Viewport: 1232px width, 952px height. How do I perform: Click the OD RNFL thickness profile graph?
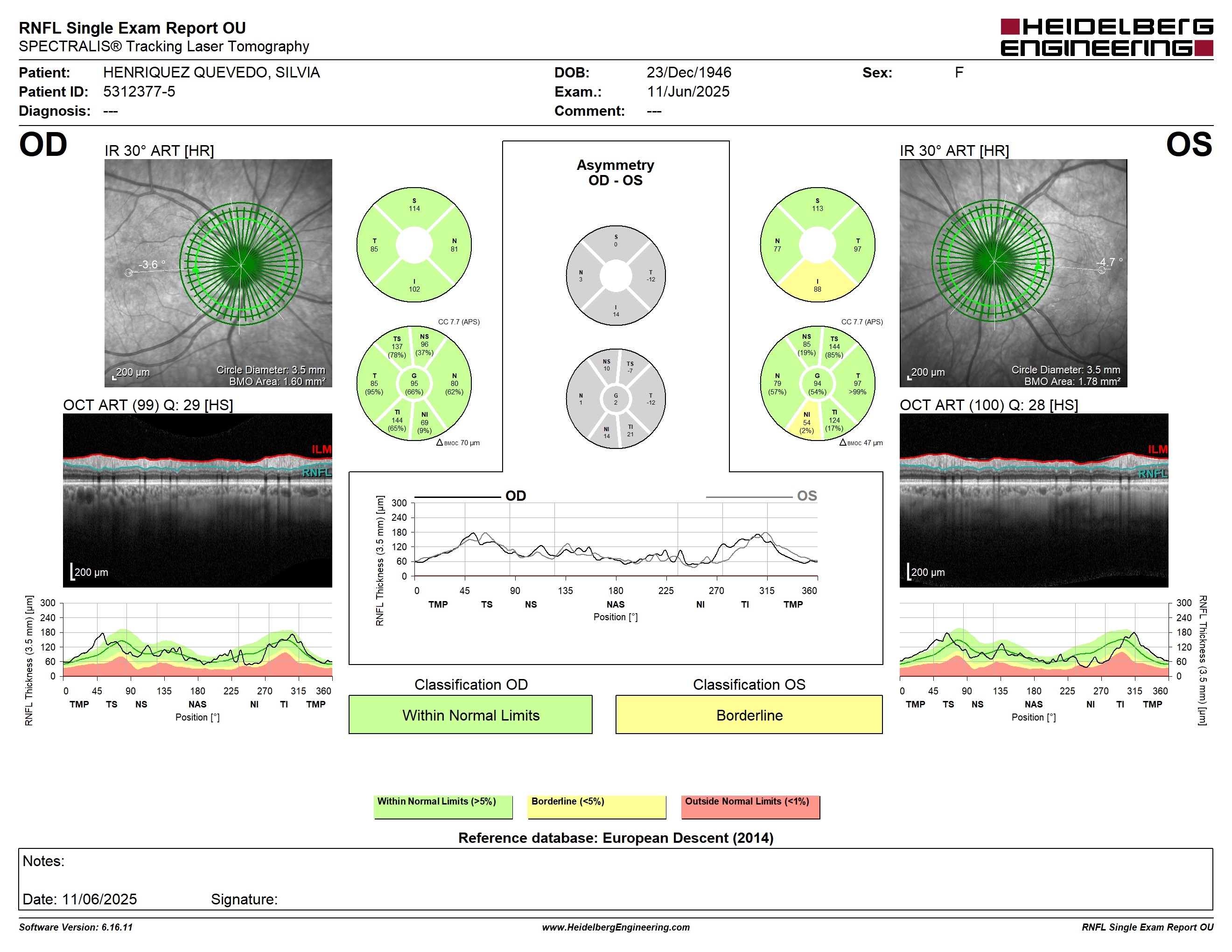click(x=197, y=639)
